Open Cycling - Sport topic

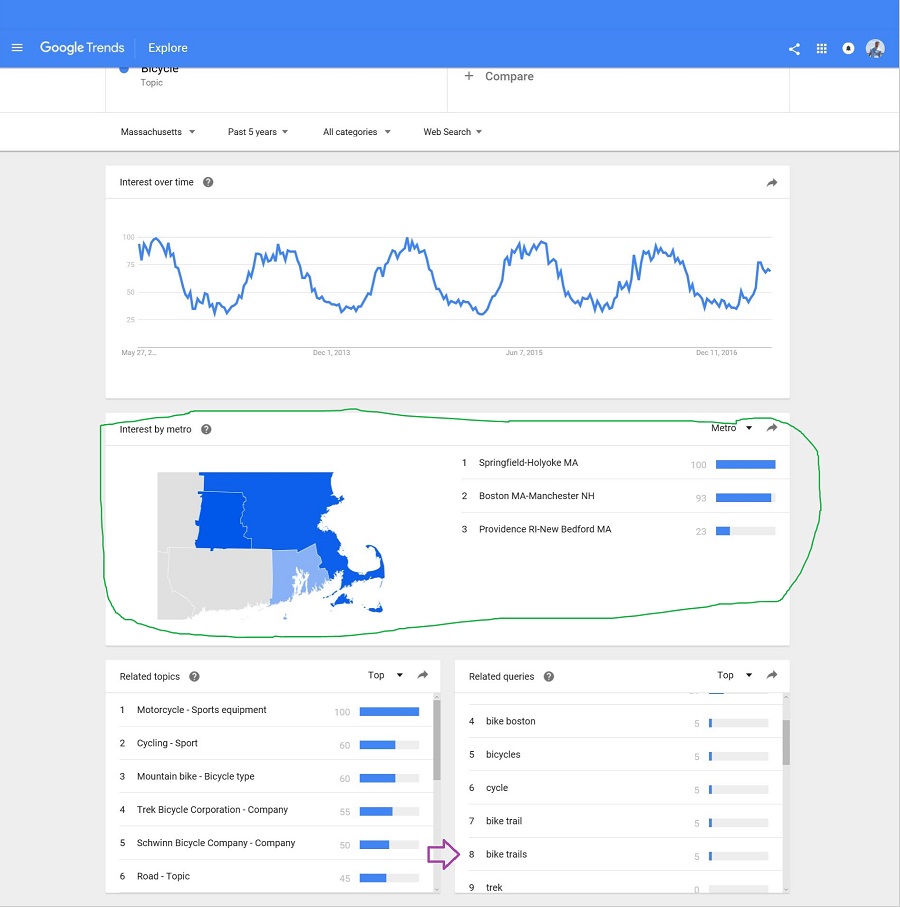click(270, 743)
